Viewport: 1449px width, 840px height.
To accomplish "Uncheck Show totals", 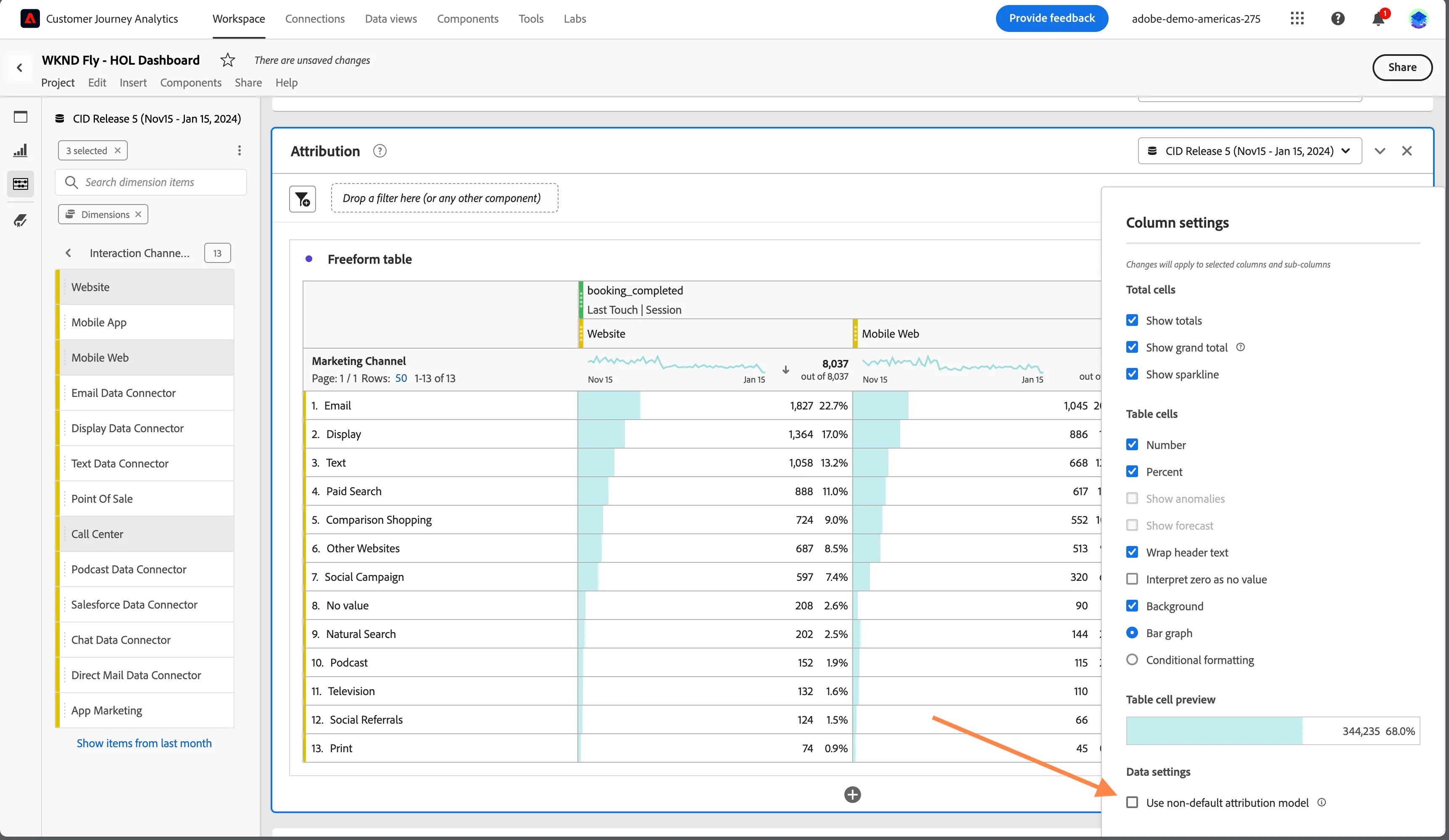I will (1132, 320).
